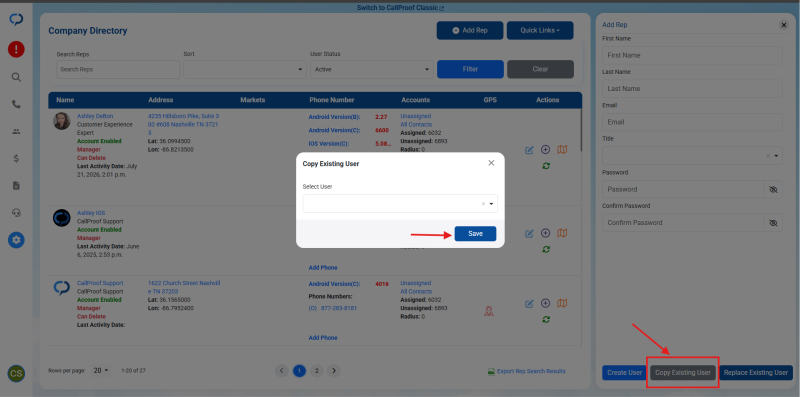800x397 pixels.
Task: Click the CallProof logo in sidebar
Action: click(x=16, y=20)
